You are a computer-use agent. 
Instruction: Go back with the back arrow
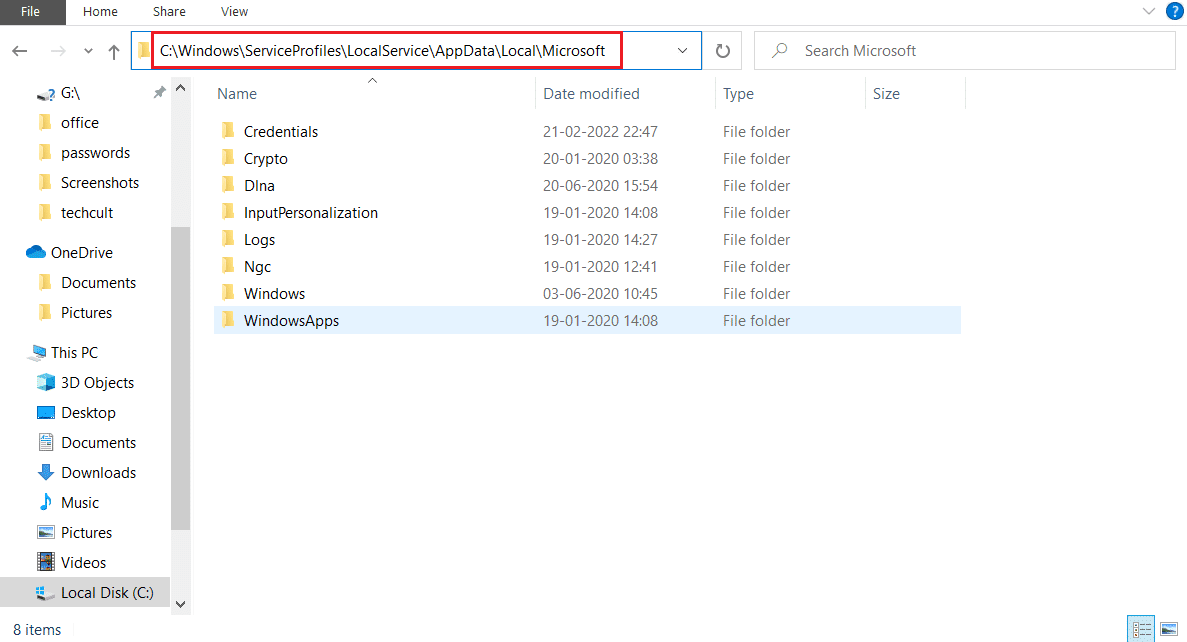(x=20, y=51)
